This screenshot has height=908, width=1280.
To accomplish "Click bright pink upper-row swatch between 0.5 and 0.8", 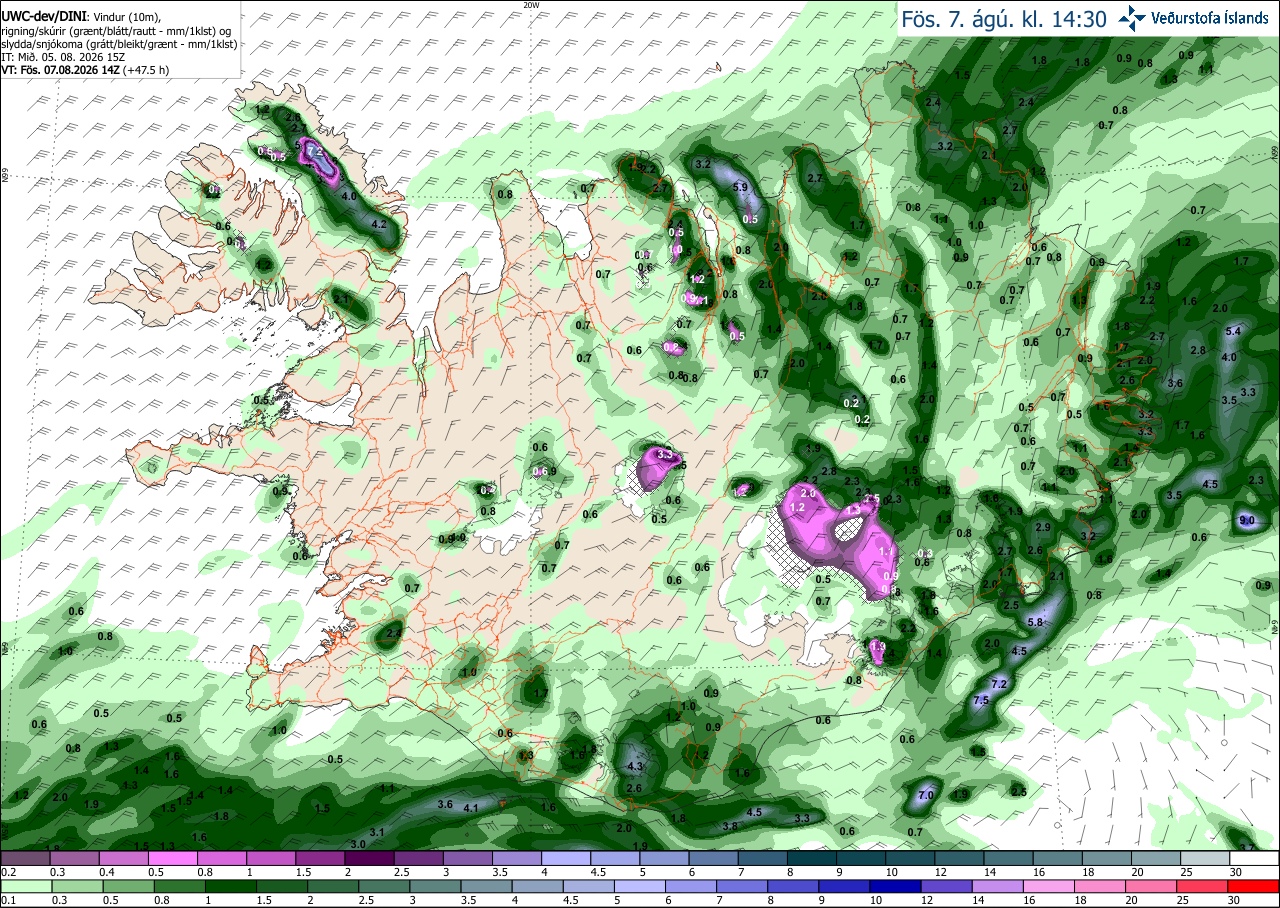I will [x=172, y=858].
